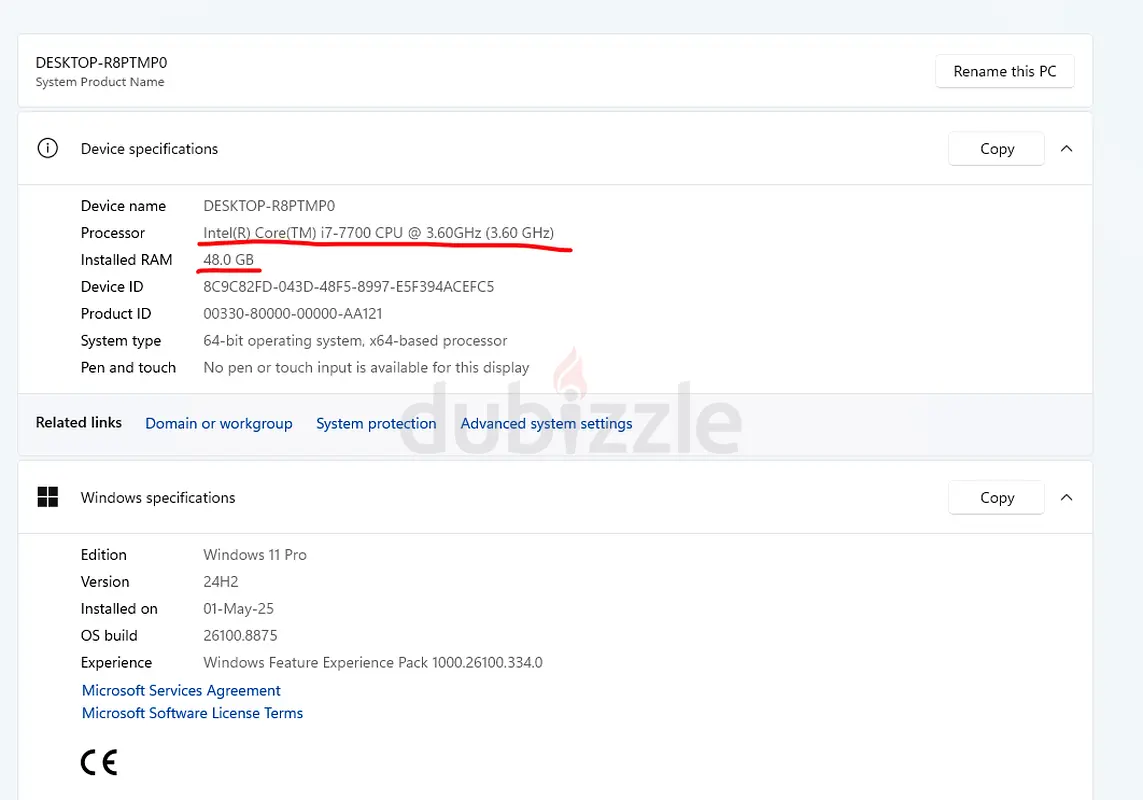Click the Device name value in specifications

(x=269, y=206)
